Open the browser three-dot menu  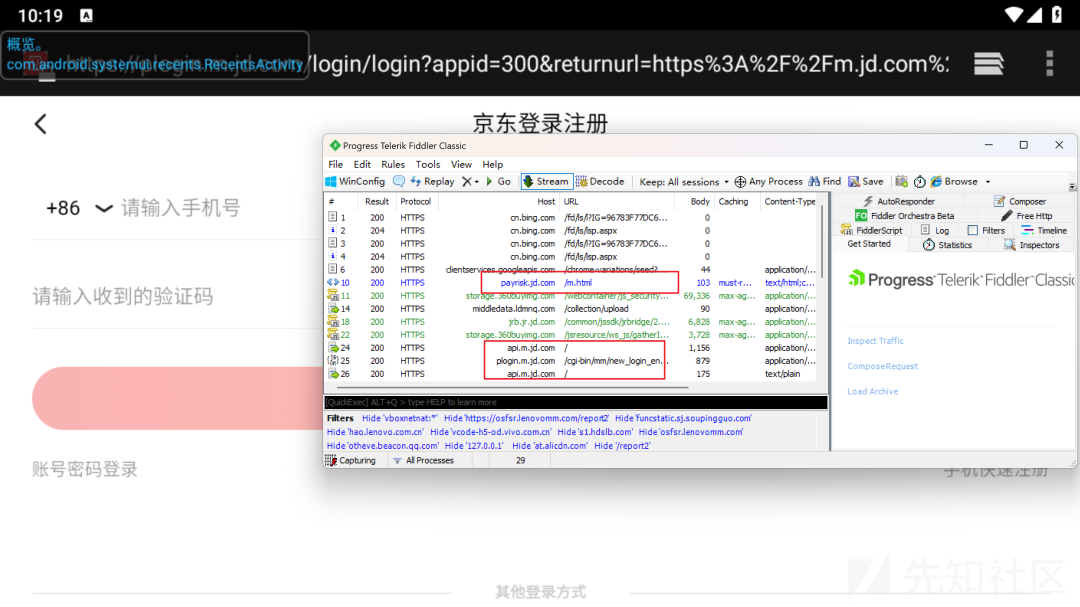[x=1049, y=63]
